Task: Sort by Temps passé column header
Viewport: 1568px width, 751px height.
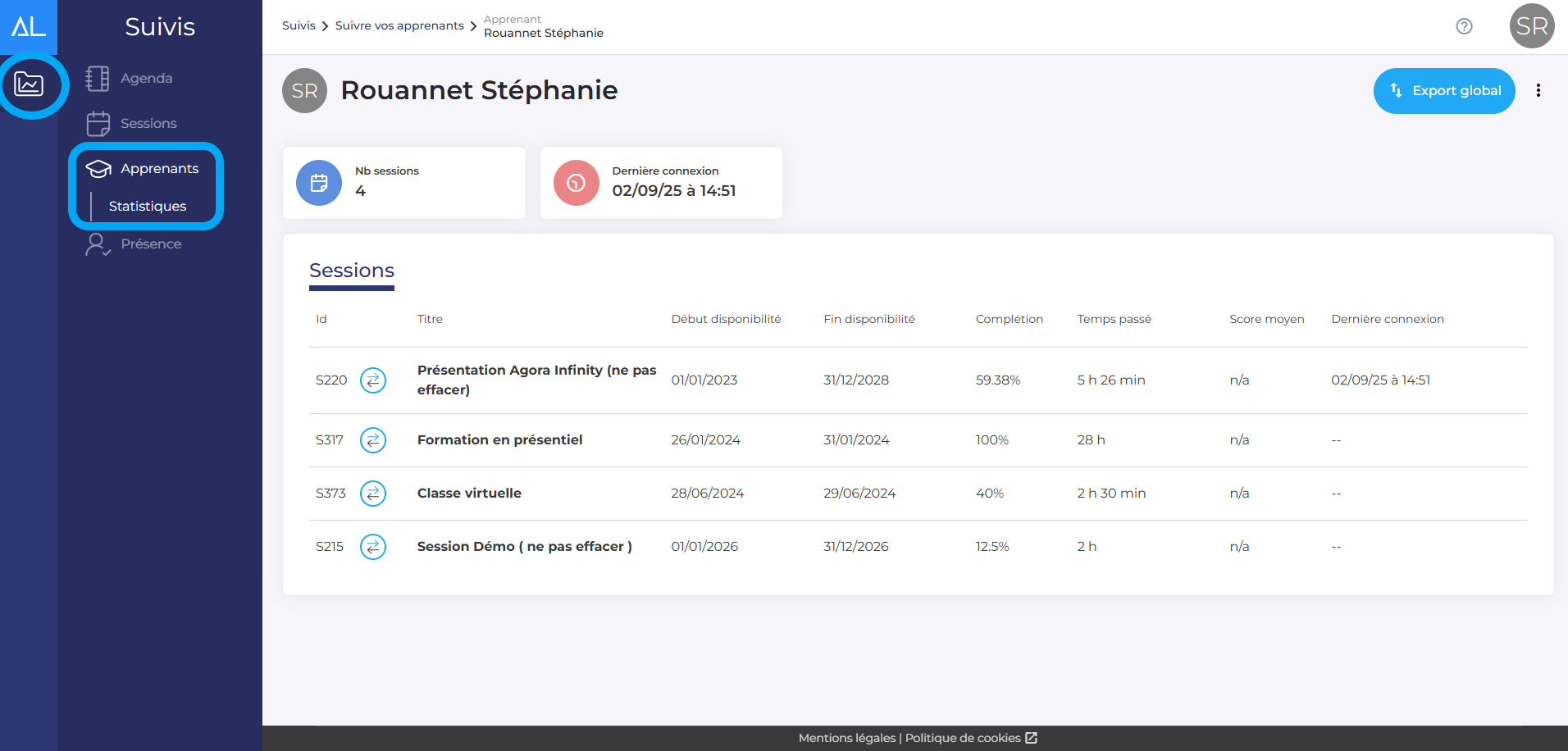Action: click(1114, 319)
